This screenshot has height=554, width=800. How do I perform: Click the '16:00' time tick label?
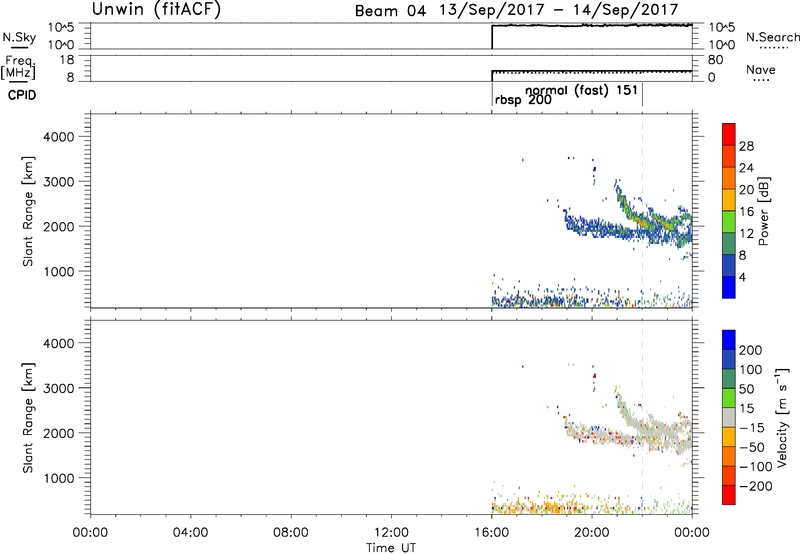492,533
